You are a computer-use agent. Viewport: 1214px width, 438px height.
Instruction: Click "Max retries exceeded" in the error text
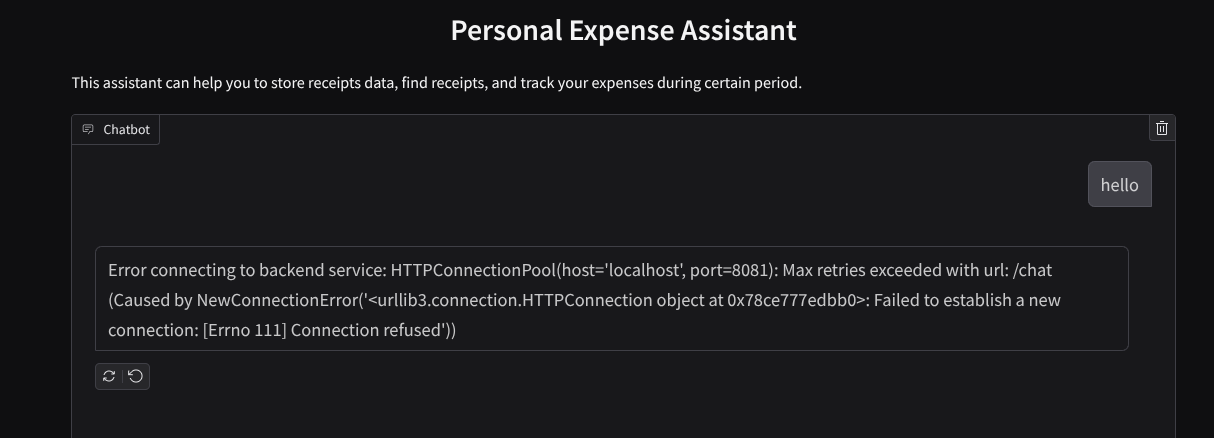857,270
